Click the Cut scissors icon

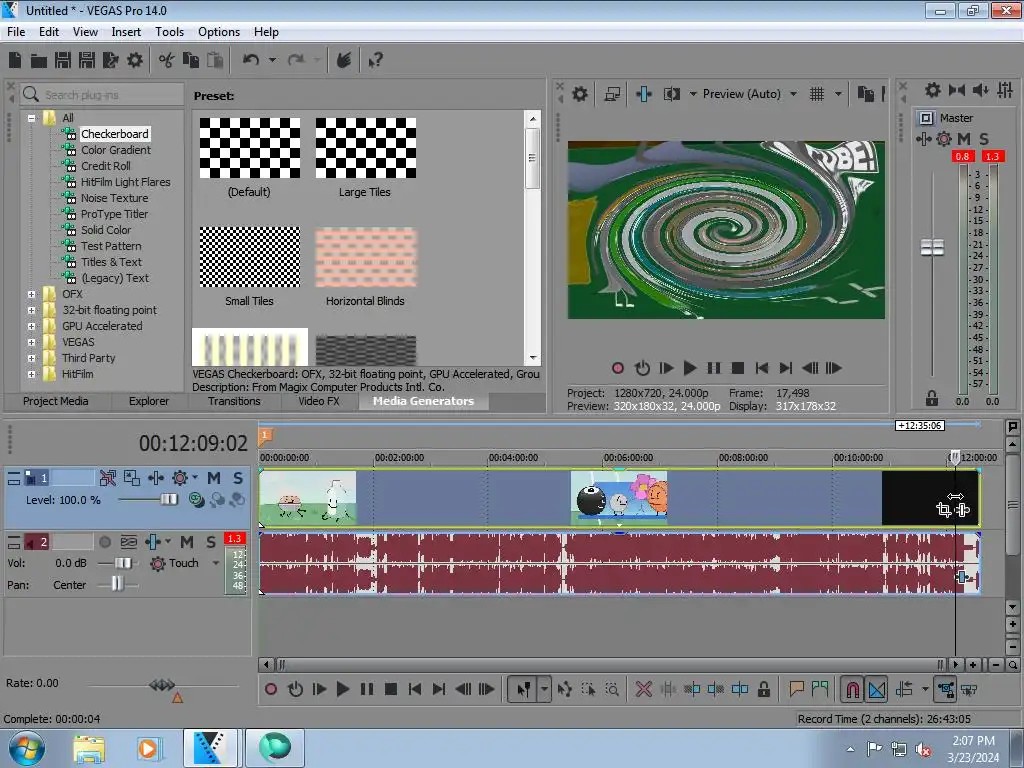pyautogui.click(x=167, y=61)
